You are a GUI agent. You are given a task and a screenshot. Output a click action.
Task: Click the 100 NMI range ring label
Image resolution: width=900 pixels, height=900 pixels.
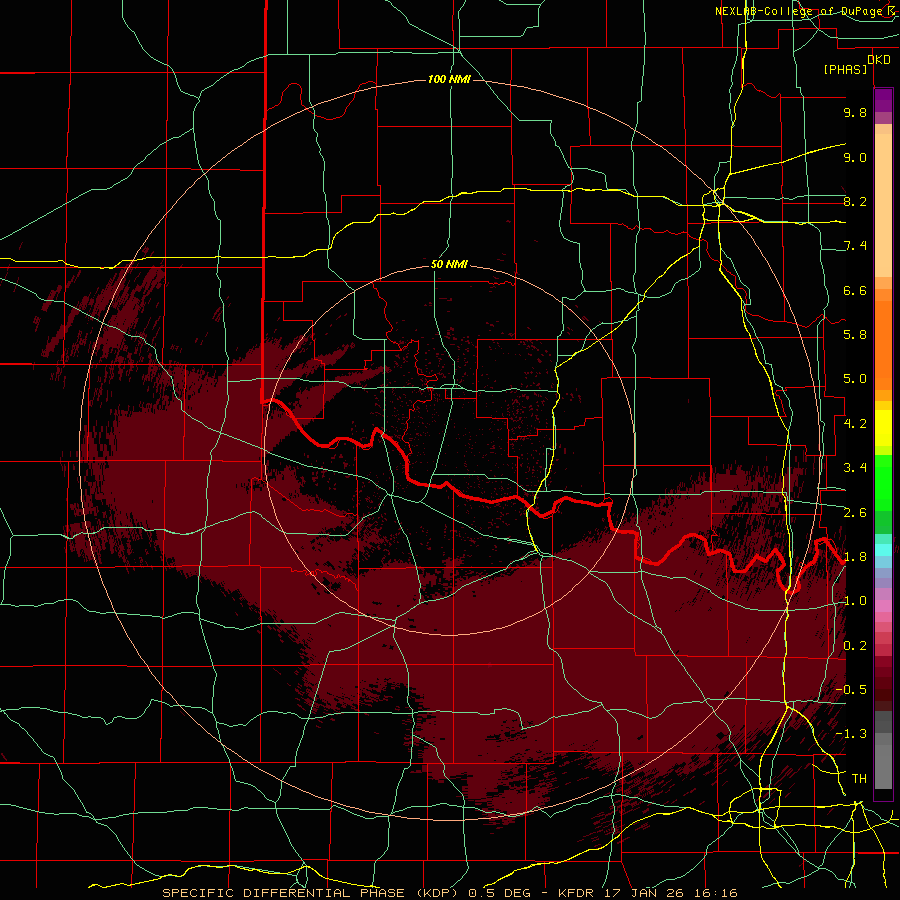(x=449, y=79)
